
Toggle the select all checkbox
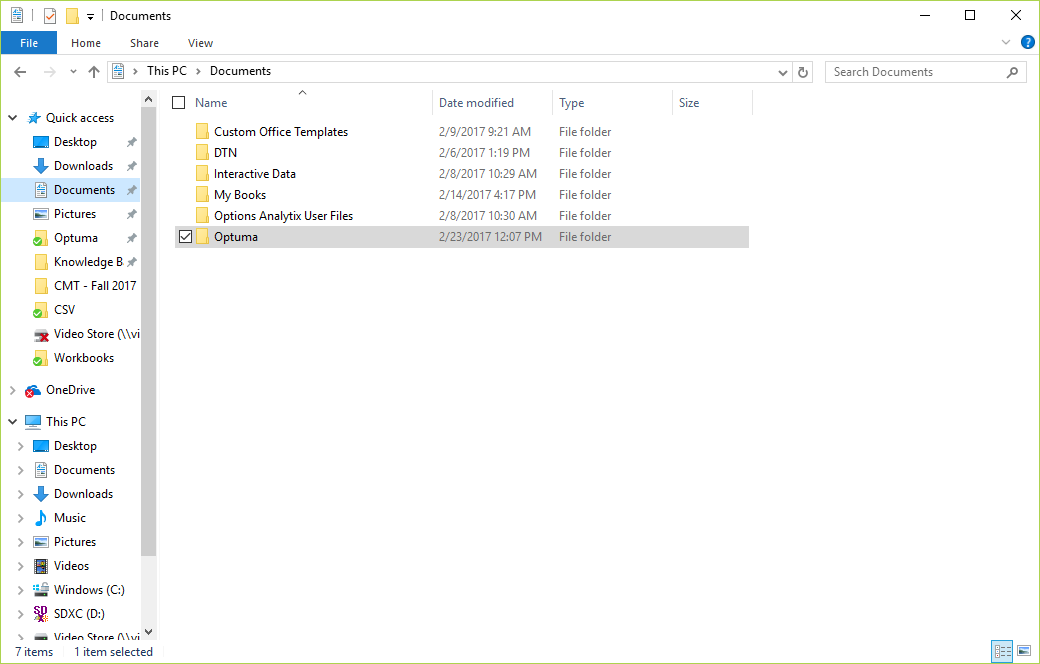pos(178,102)
